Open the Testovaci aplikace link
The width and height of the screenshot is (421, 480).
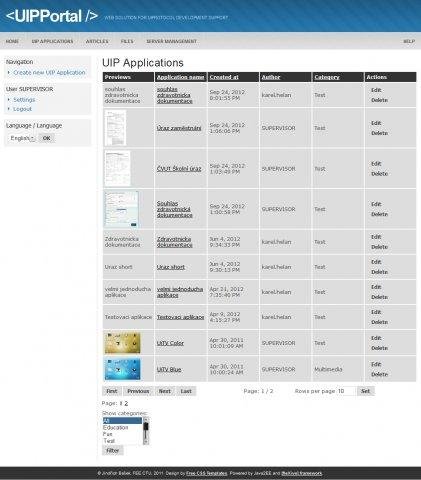(x=180, y=317)
